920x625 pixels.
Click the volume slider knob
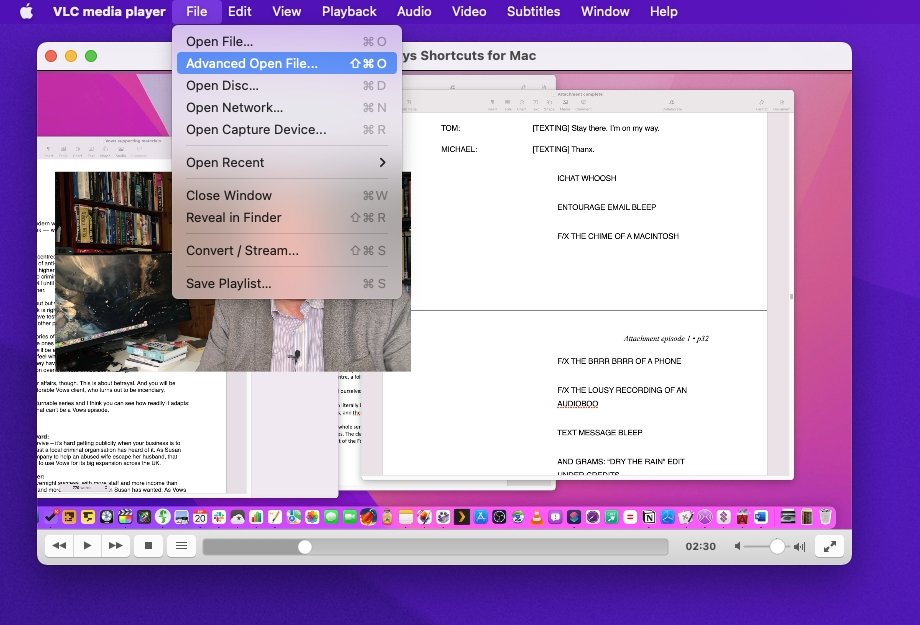pyautogui.click(x=777, y=546)
